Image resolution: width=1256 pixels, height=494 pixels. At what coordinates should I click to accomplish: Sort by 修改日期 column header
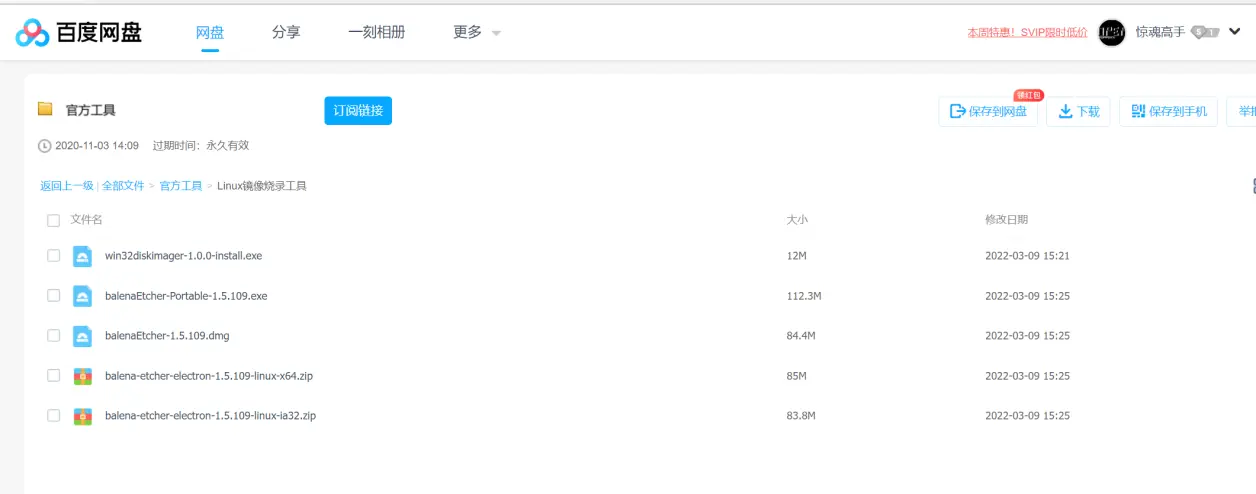coord(1006,219)
